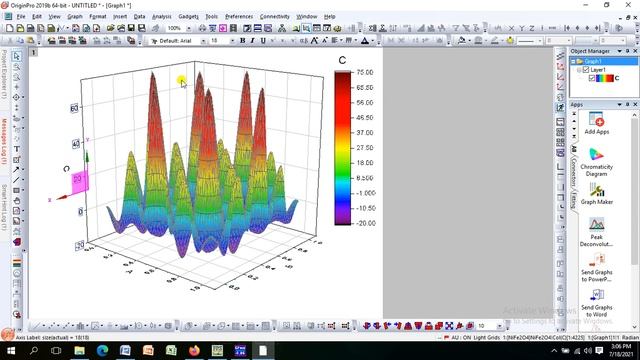Click the Bold formatting button
Image resolution: width=640 pixels, height=360 pixels.
tap(242, 40)
